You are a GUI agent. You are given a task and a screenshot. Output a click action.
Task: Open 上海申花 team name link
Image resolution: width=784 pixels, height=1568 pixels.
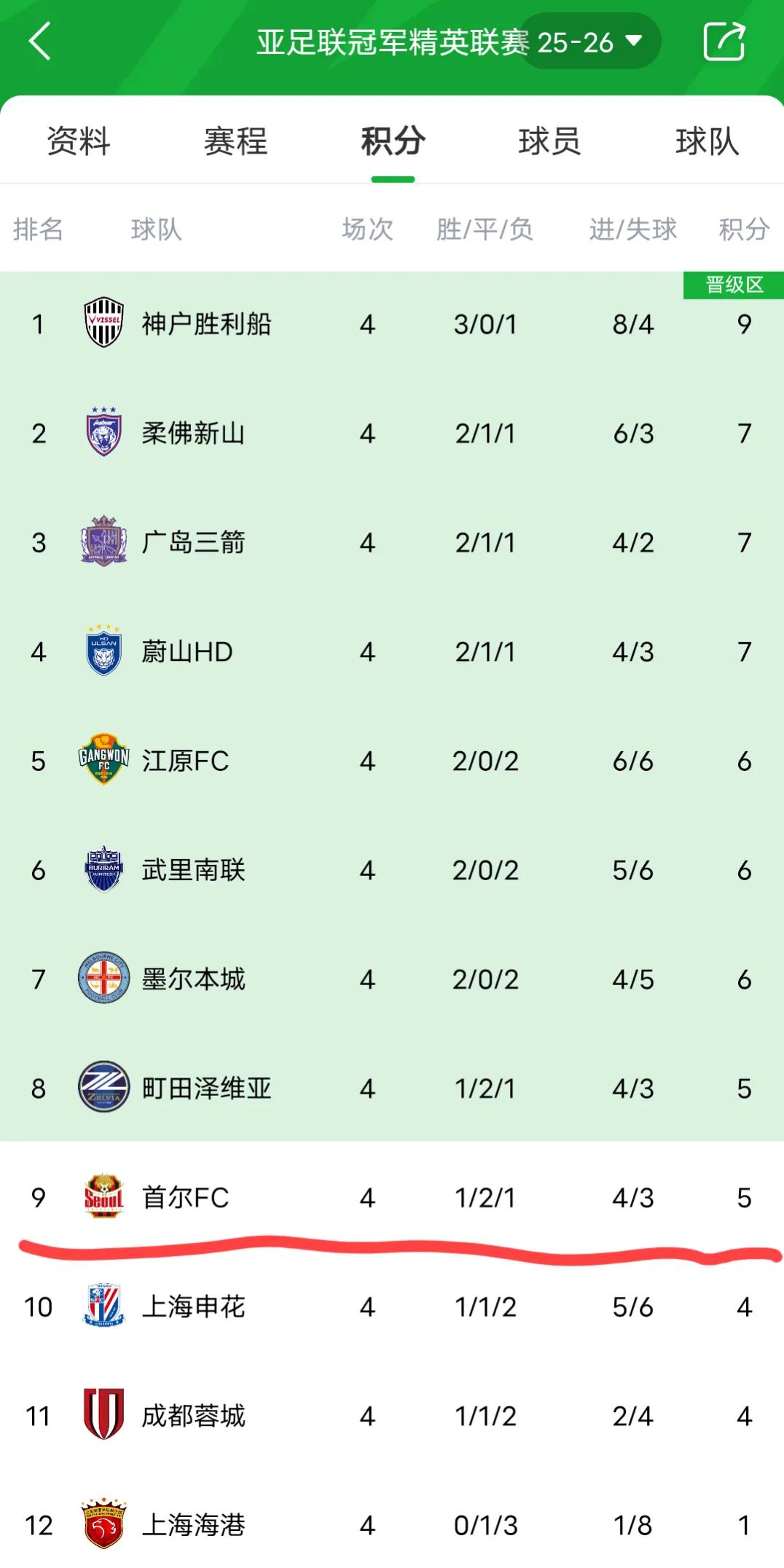[193, 1306]
